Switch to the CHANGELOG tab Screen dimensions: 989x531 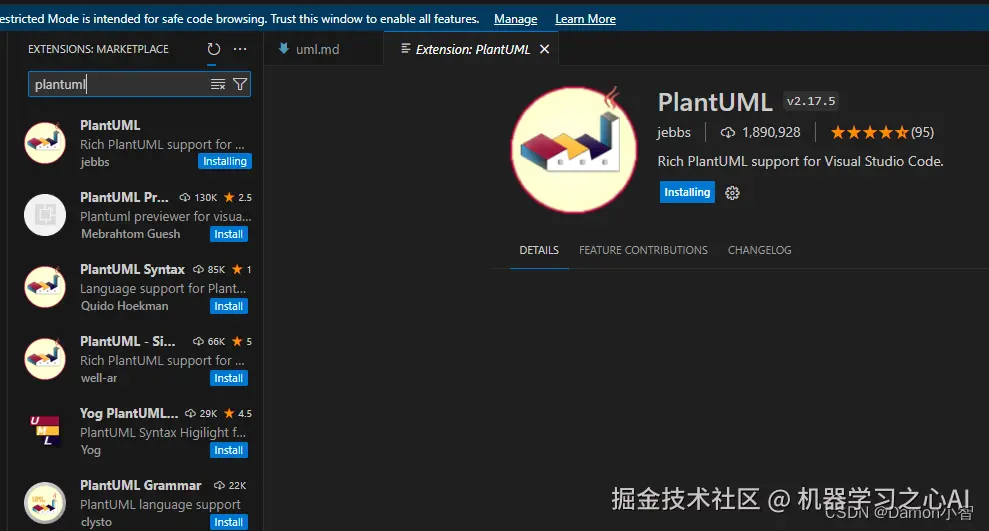coord(759,250)
